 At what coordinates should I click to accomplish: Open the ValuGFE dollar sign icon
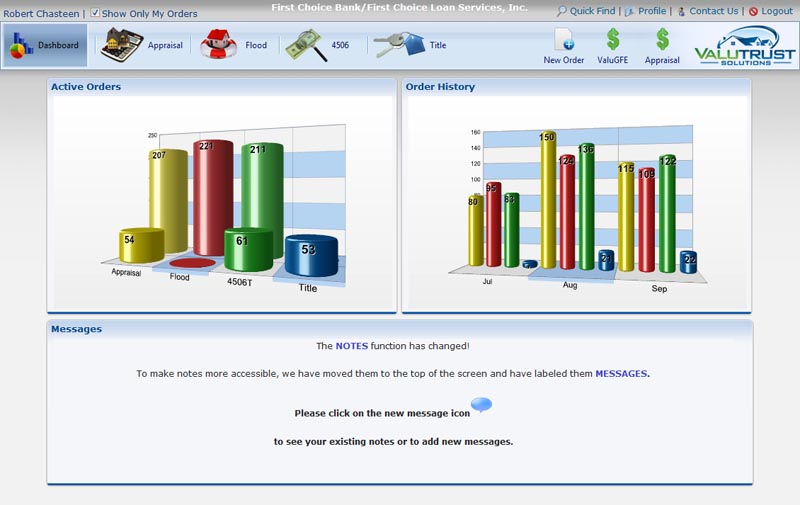(613, 40)
